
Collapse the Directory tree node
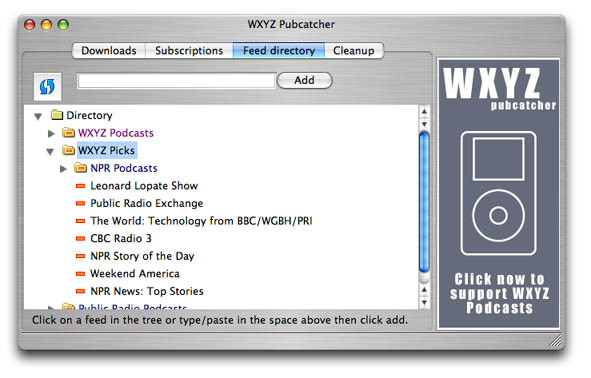click(38, 116)
